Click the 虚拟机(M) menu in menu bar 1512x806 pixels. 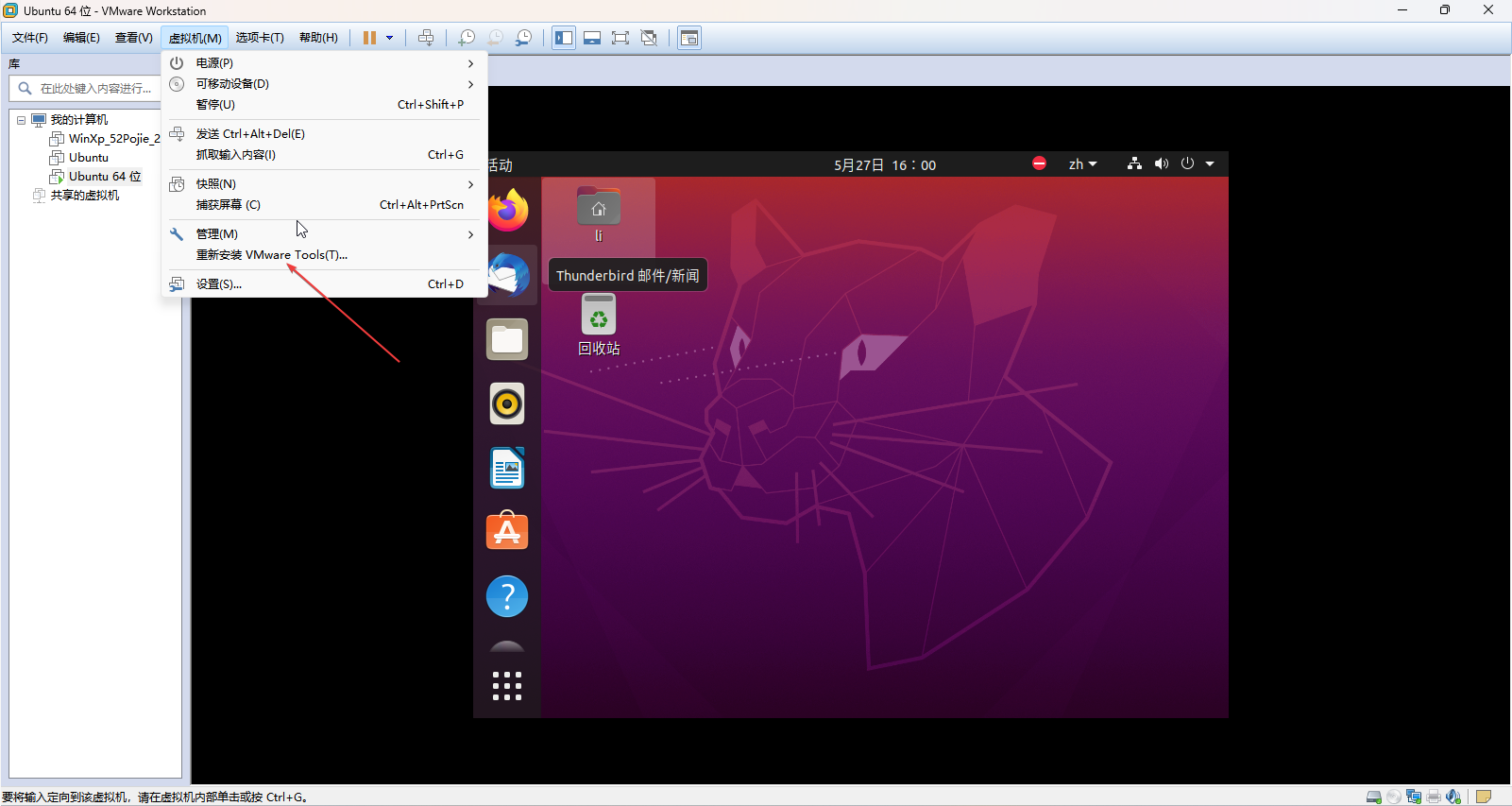(x=195, y=38)
